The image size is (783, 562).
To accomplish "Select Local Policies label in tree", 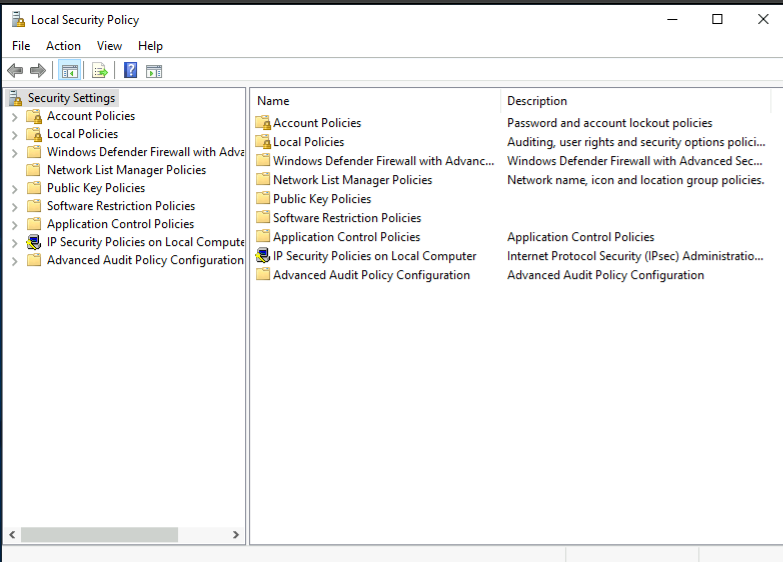I will point(82,134).
